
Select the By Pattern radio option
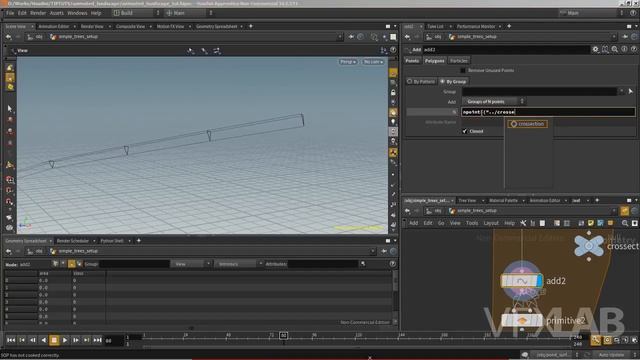point(421,82)
